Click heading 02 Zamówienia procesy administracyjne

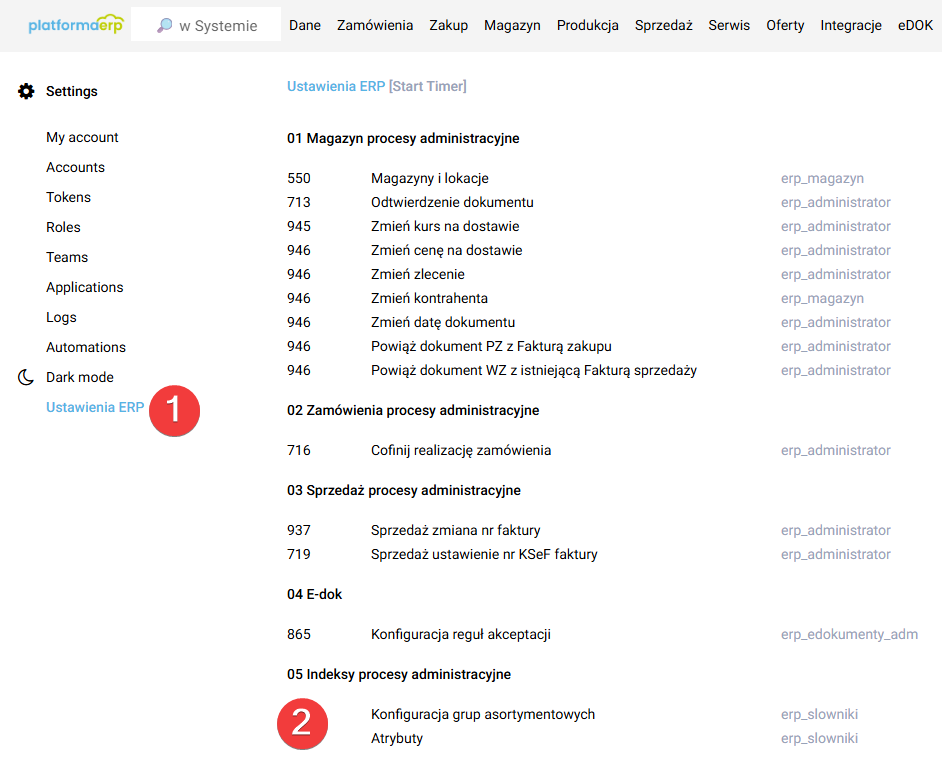coord(413,410)
